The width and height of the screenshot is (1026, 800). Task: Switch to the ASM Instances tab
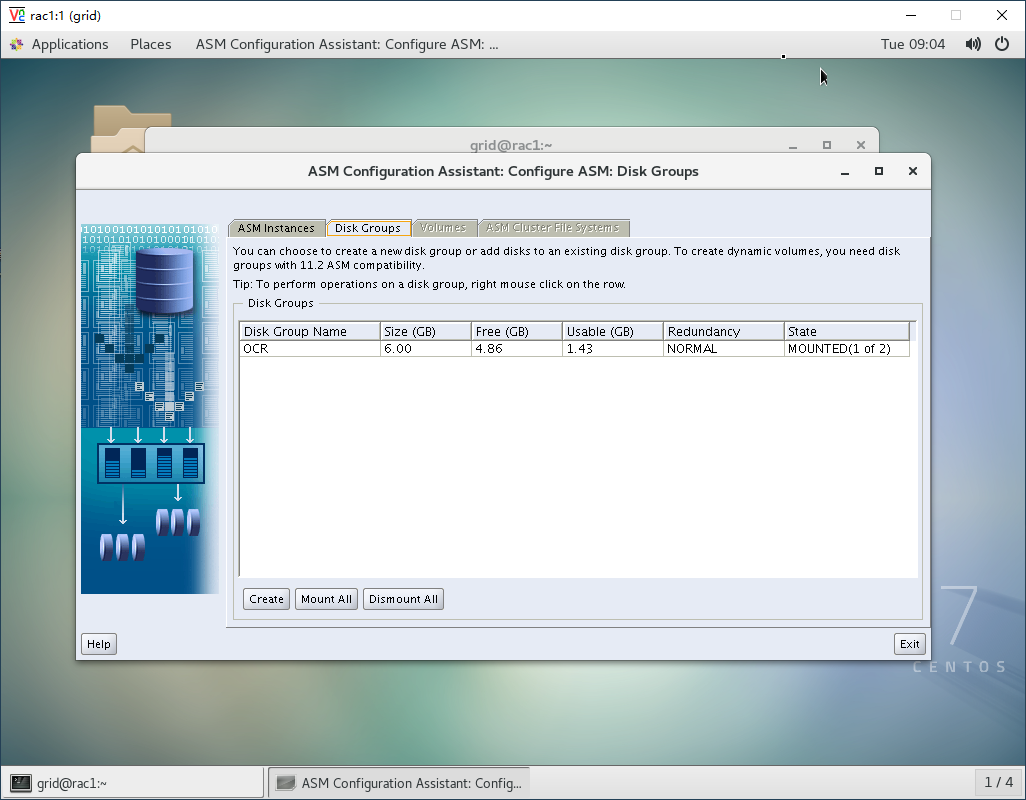click(276, 228)
